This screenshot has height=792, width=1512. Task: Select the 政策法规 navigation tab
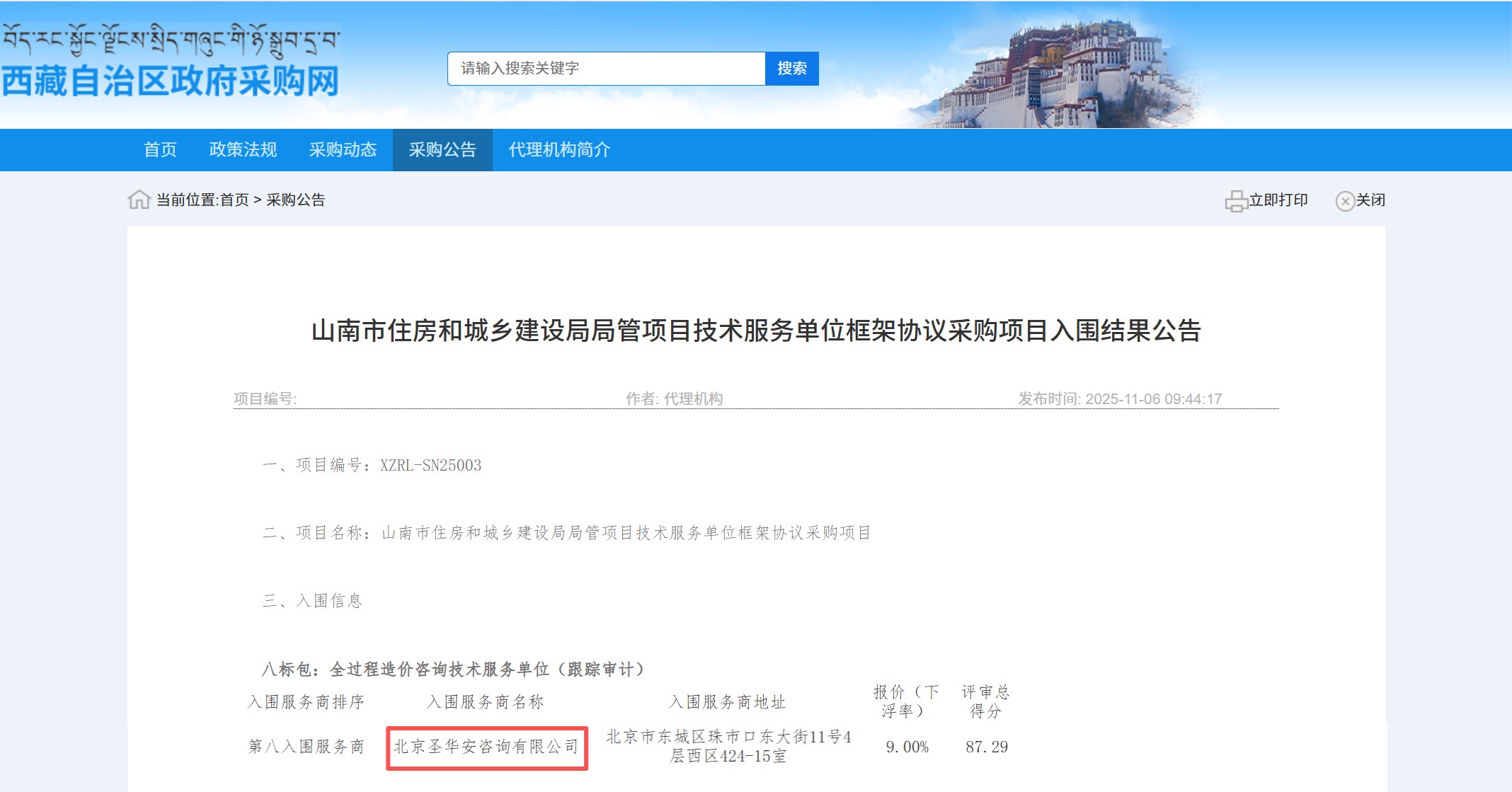[242, 150]
